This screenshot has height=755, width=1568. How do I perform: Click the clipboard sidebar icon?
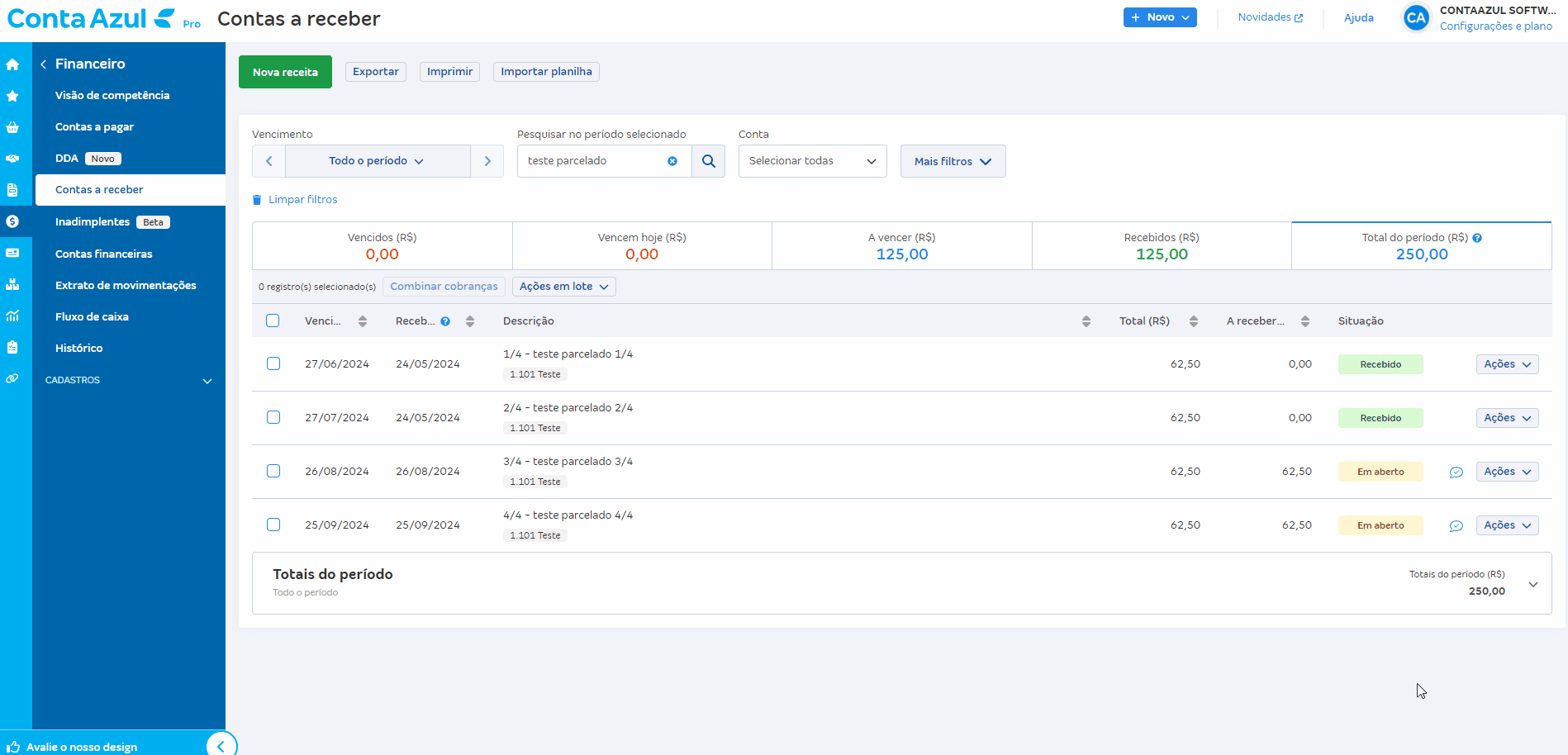tap(12, 347)
